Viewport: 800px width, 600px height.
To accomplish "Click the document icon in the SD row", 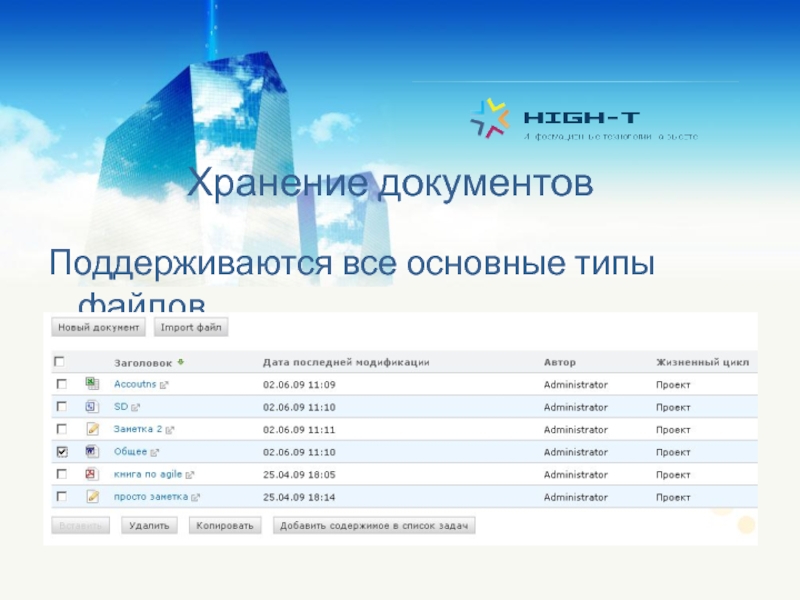I will tap(92, 407).
